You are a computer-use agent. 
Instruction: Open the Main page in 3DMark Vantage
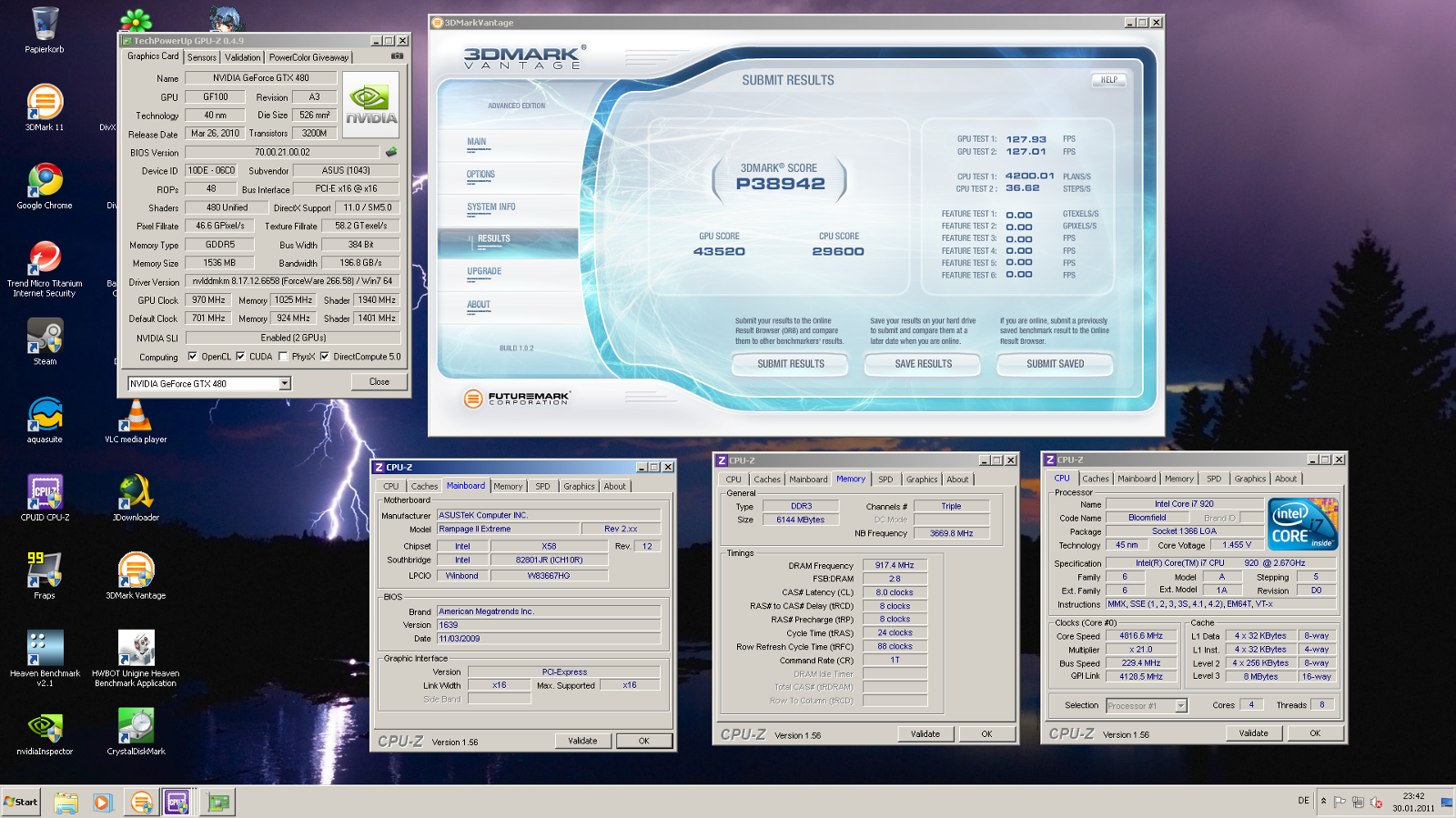click(477, 142)
